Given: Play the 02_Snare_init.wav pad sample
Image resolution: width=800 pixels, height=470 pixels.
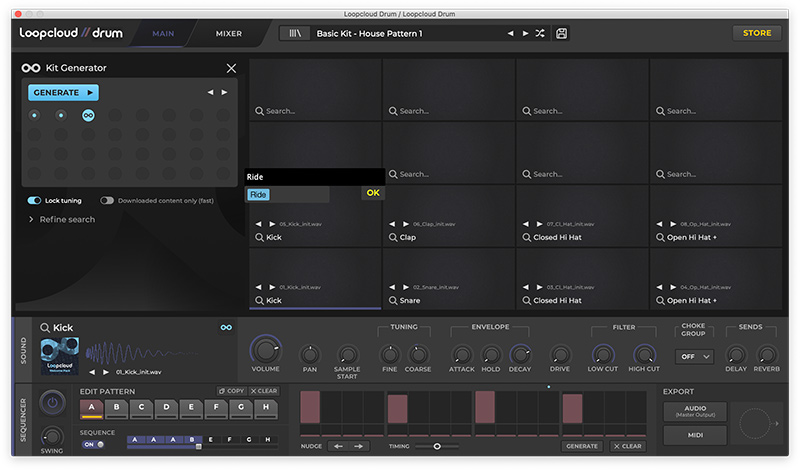Looking at the screenshot, I should click(x=406, y=287).
